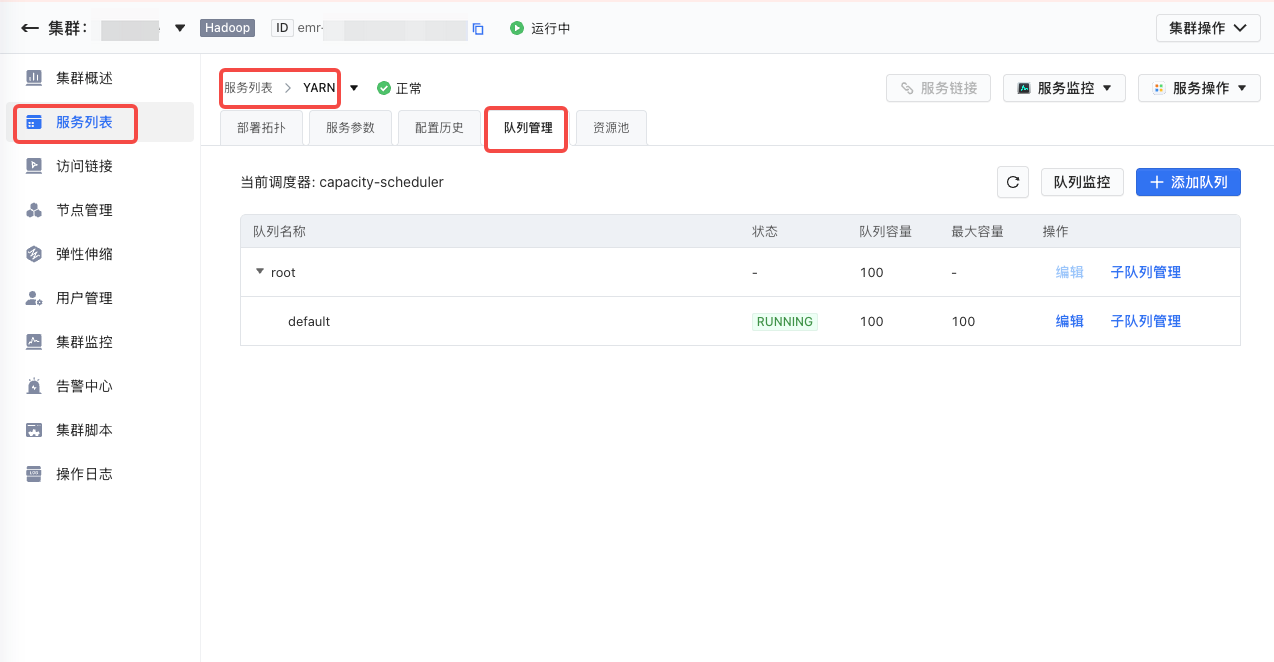Click the 集群概述 chart icon in sidebar
This screenshot has width=1274, height=662.
click(34, 78)
